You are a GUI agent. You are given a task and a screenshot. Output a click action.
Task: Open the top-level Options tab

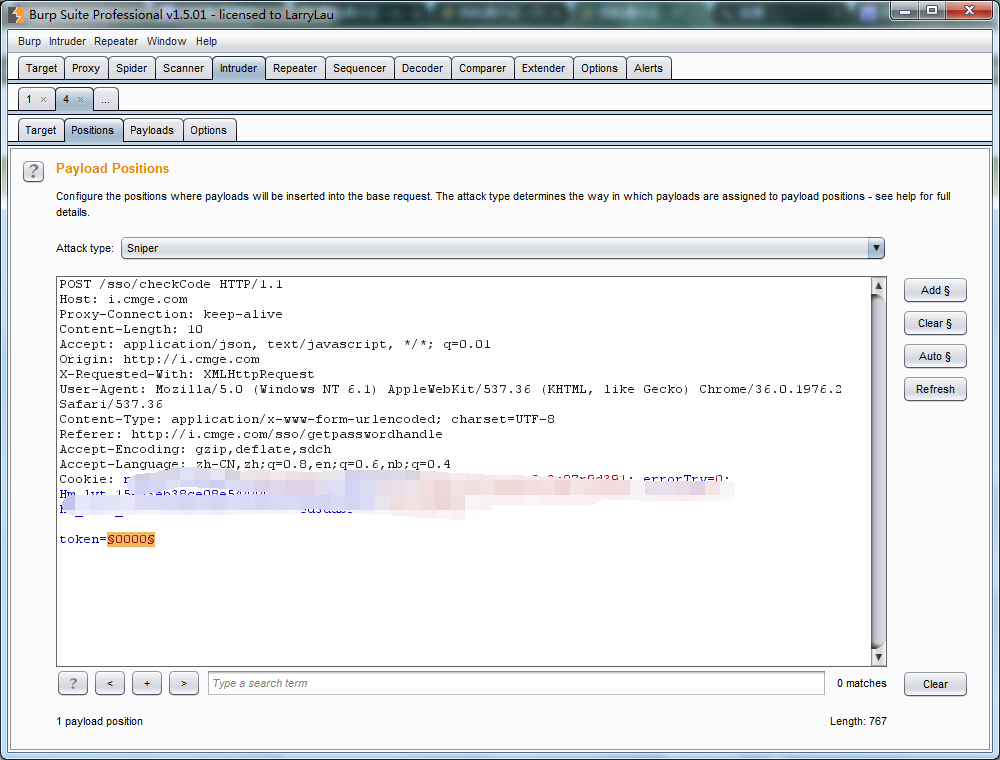pyautogui.click(x=599, y=68)
